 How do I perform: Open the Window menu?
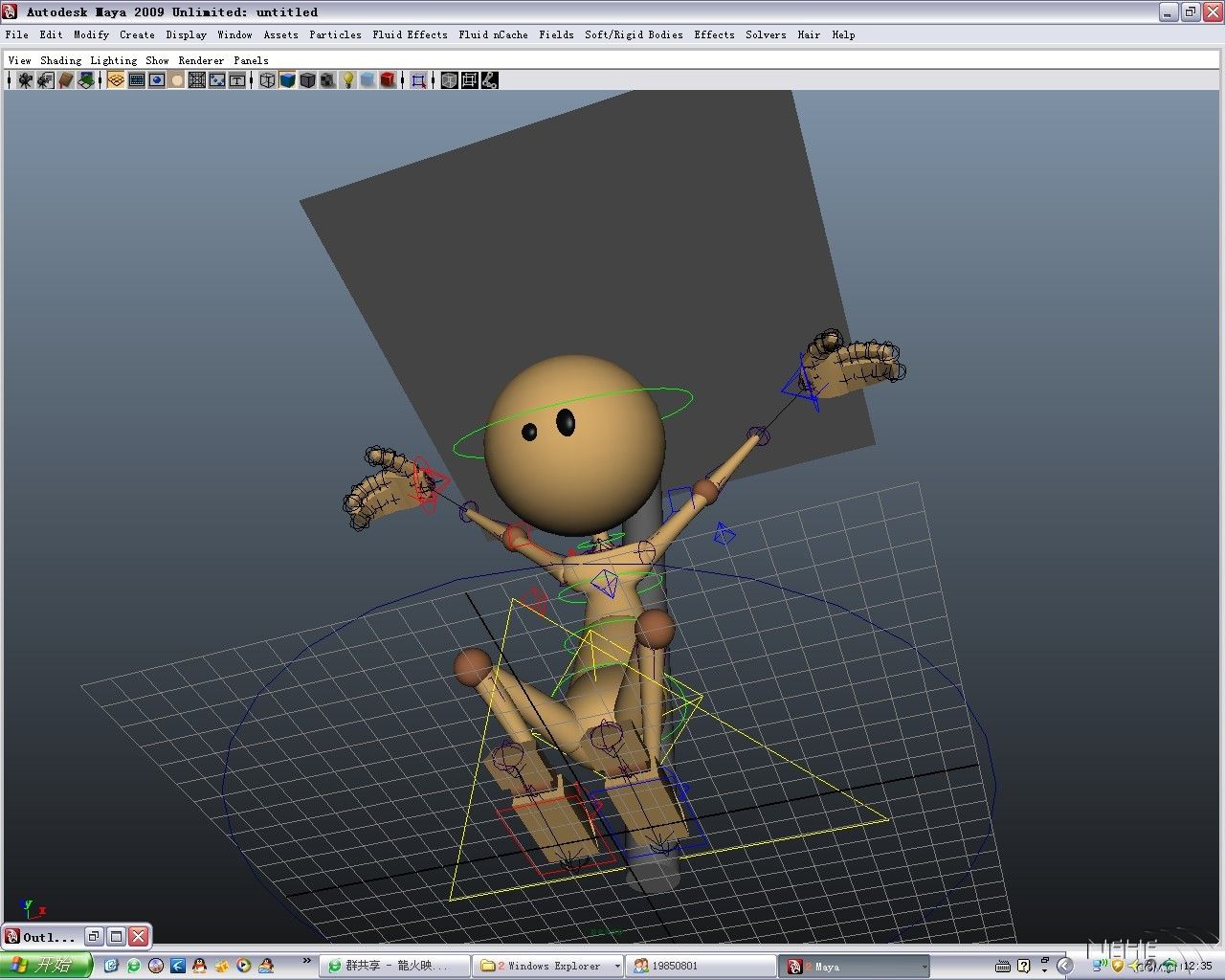tap(234, 34)
